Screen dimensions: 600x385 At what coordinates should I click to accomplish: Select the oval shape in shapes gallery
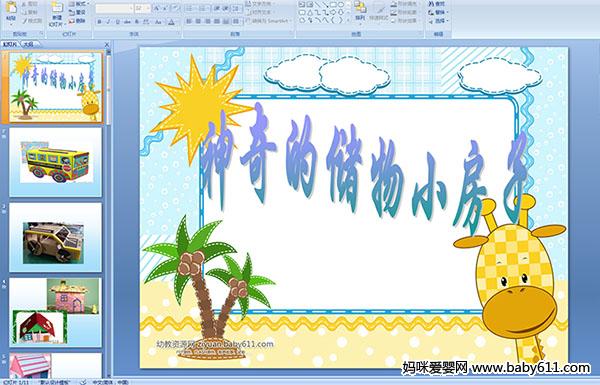tap(340, 5)
